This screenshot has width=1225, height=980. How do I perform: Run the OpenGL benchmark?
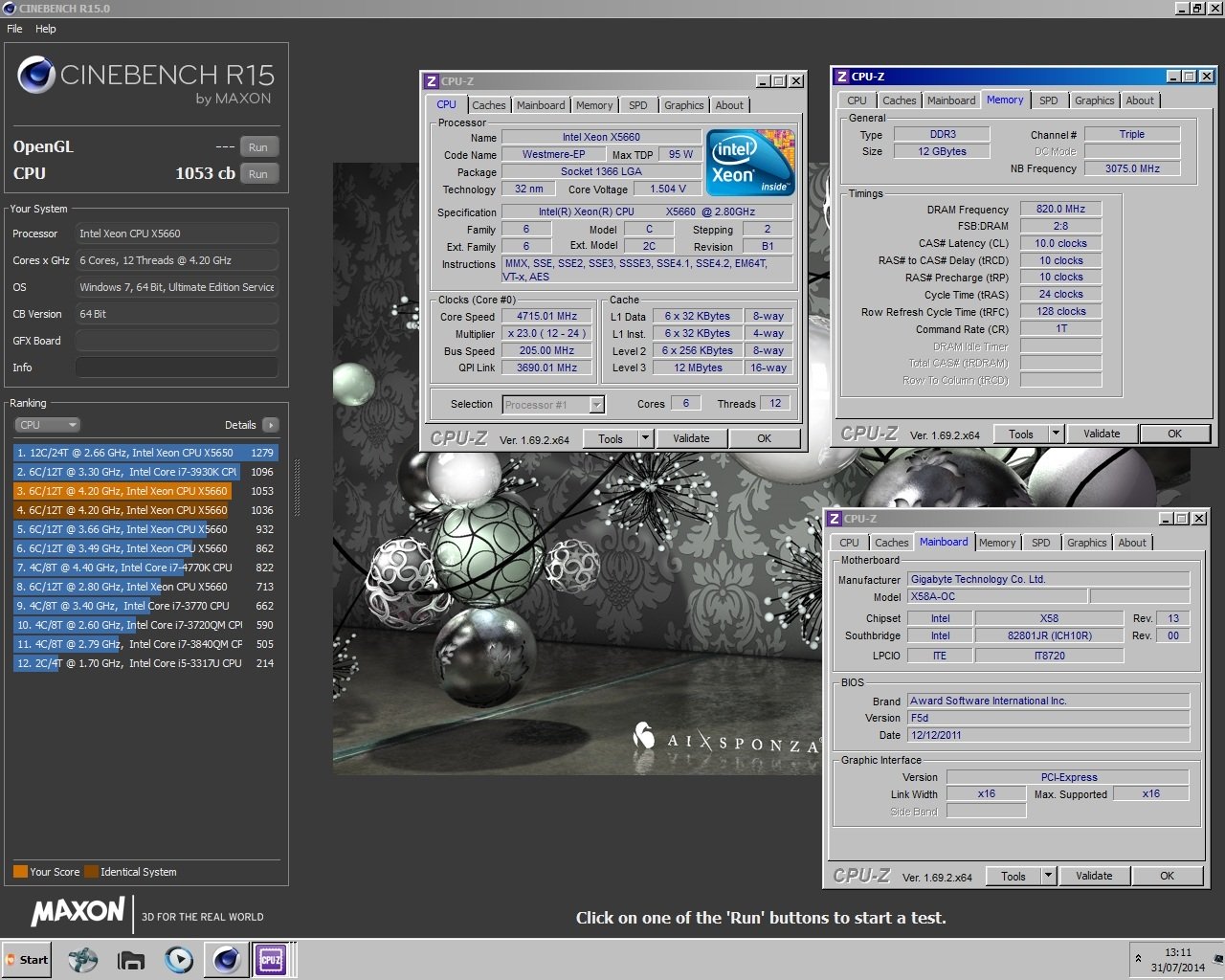258,147
